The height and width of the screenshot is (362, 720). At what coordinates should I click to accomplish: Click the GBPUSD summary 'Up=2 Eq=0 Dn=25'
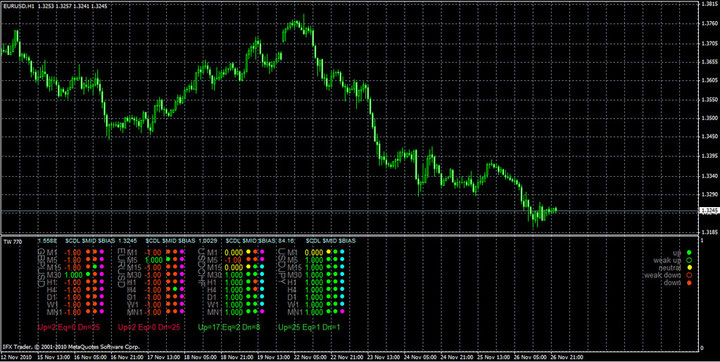(68, 327)
